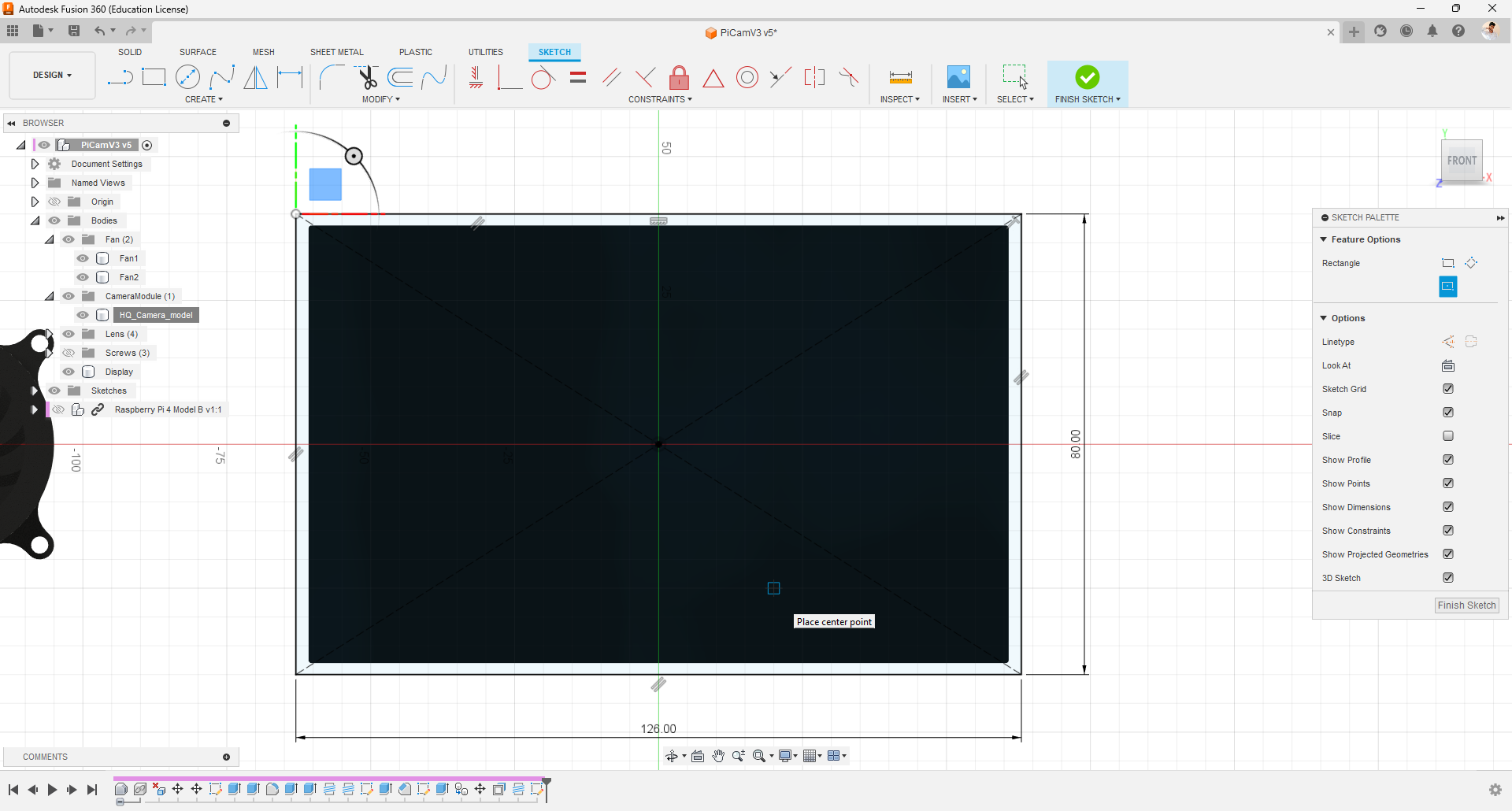Toggle the Snap checkbox
Viewport: 1512px width, 811px height.
[x=1448, y=413]
